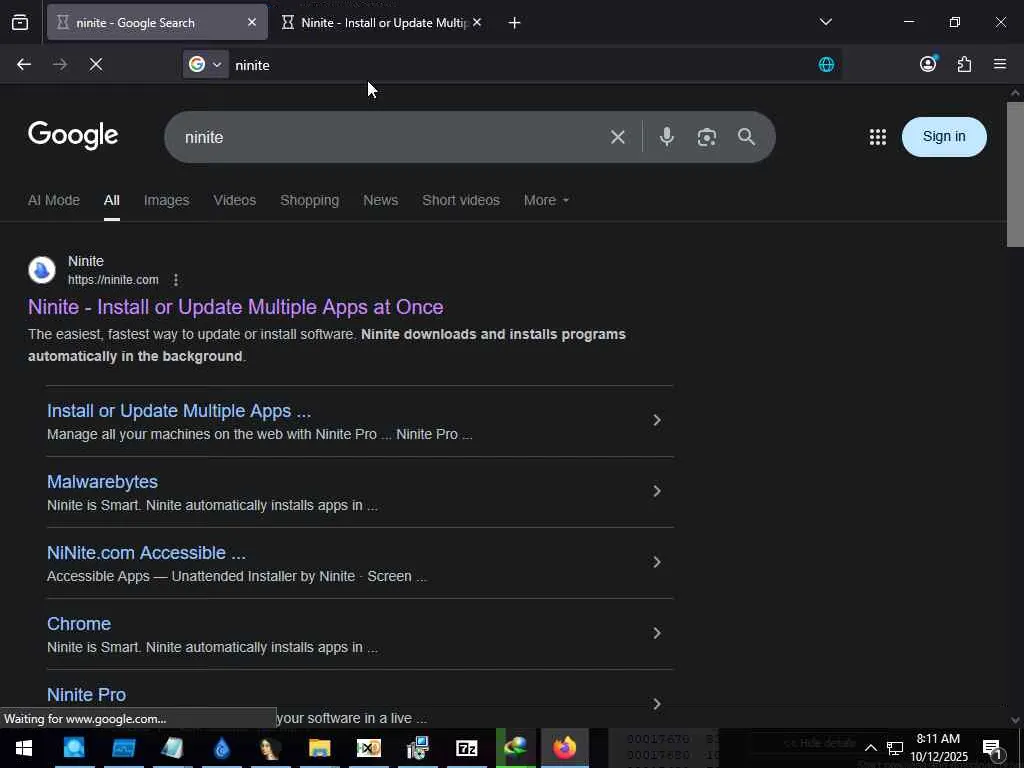This screenshot has height=768, width=1024.
Task: Click the https://ninite.com URL text
Action: pyautogui.click(x=113, y=280)
